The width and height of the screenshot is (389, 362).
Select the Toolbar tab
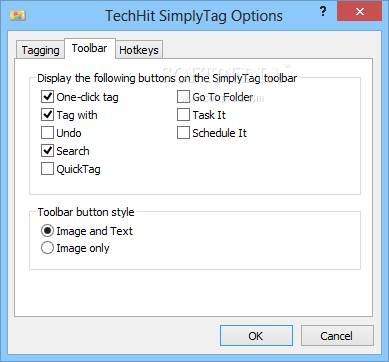[x=89, y=49]
